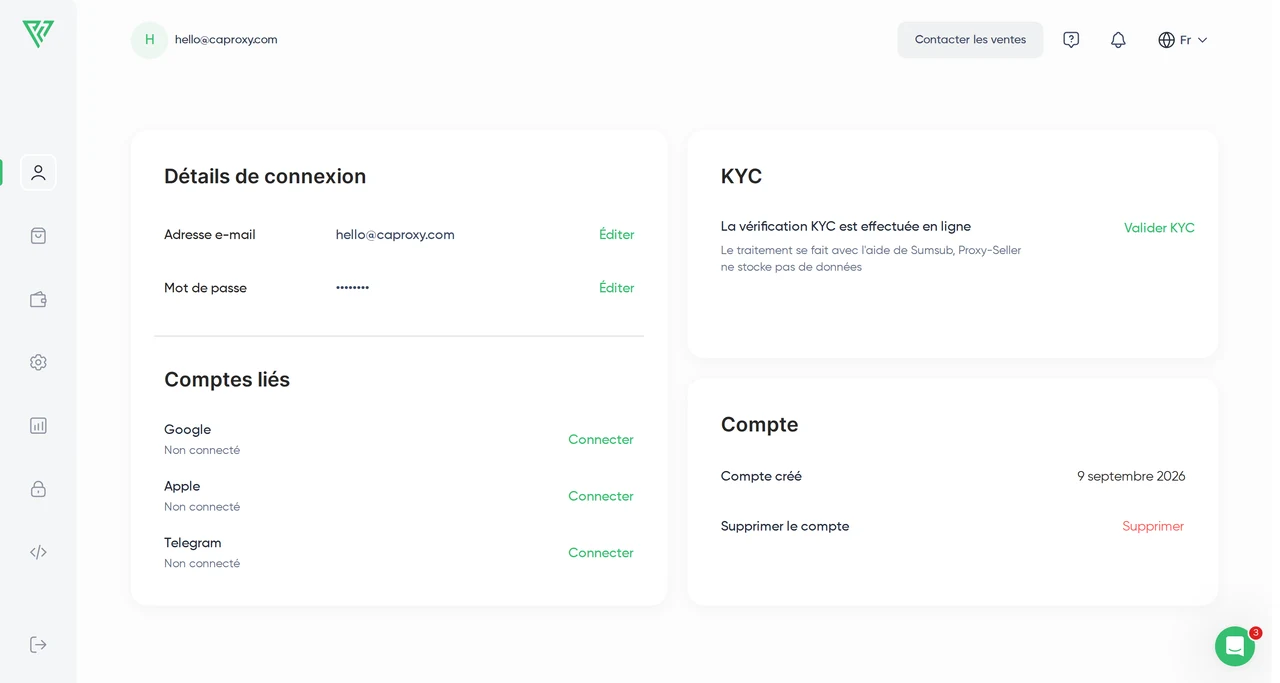
Task: Open the API code brackets icon
Action: tap(38, 552)
